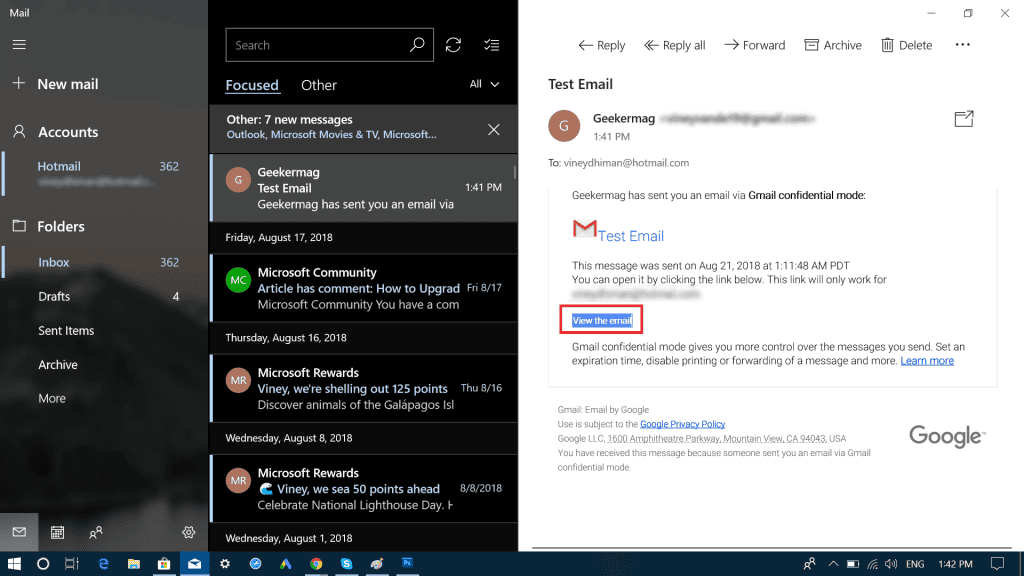Open People app icon in sidebar
The height and width of the screenshot is (576, 1024).
click(x=95, y=532)
